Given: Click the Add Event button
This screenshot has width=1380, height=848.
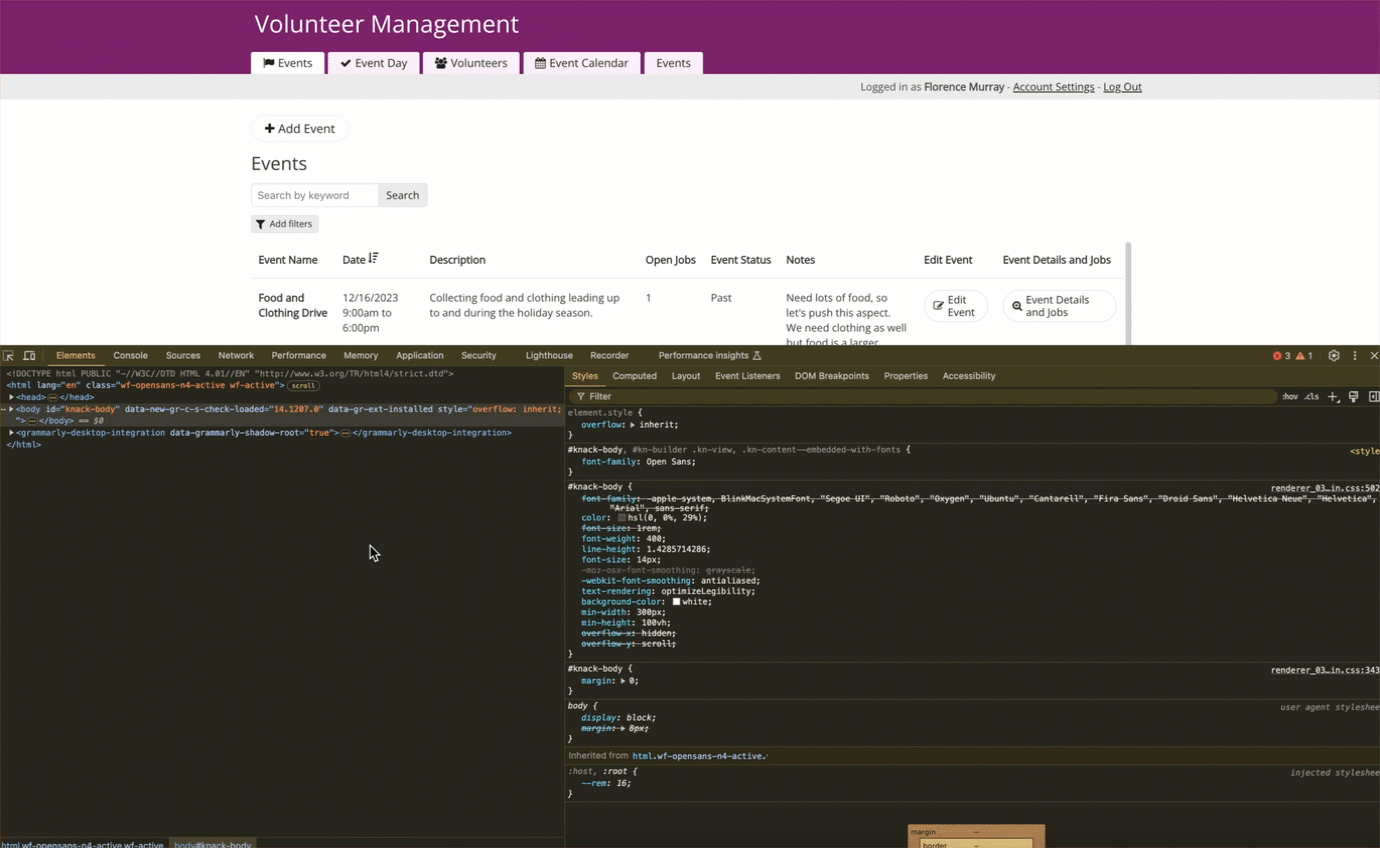Looking at the screenshot, I should coord(299,128).
